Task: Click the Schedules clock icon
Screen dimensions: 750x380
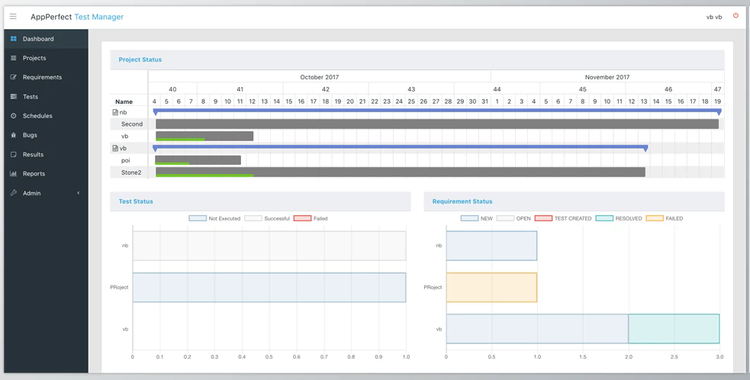Action: point(13,116)
